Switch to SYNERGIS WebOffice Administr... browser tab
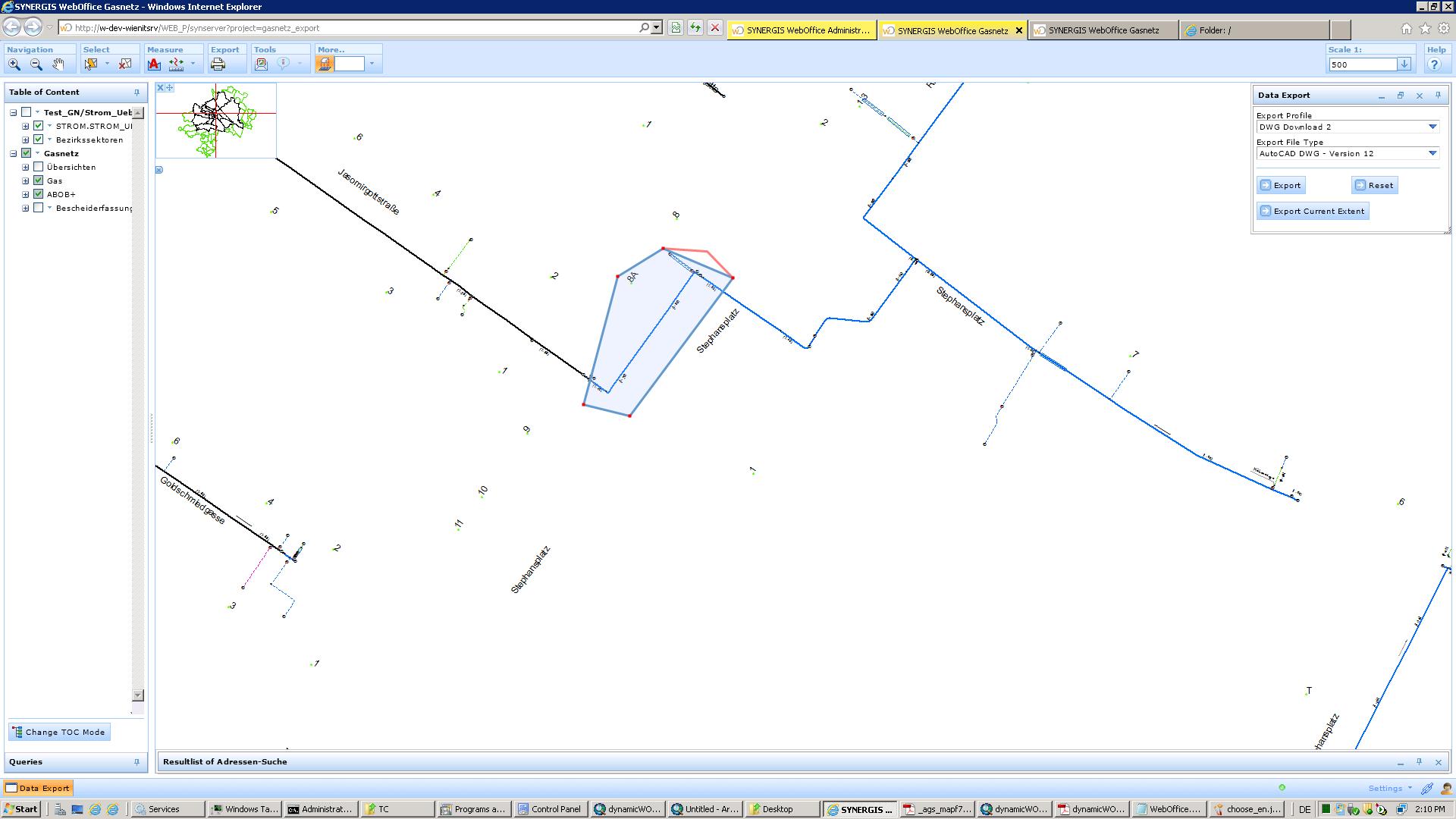1456x819 pixels. pyautogui.click(x=802, y=30)
